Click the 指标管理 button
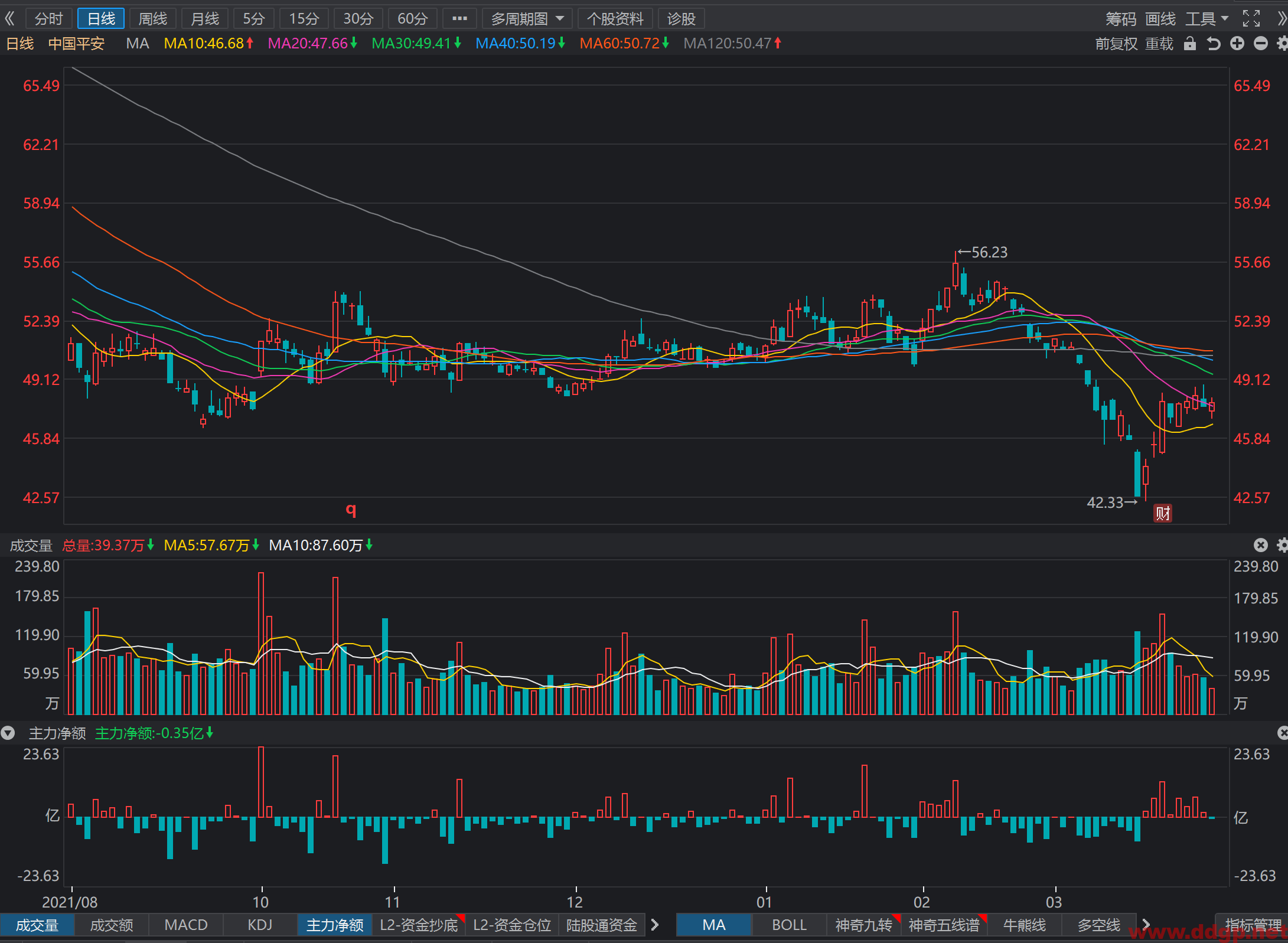The image size is (1288, 943). pos(1252,925)
